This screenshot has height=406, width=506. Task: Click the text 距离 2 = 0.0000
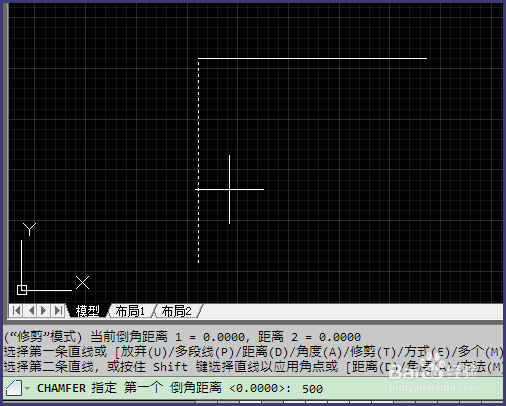[309, 337]
